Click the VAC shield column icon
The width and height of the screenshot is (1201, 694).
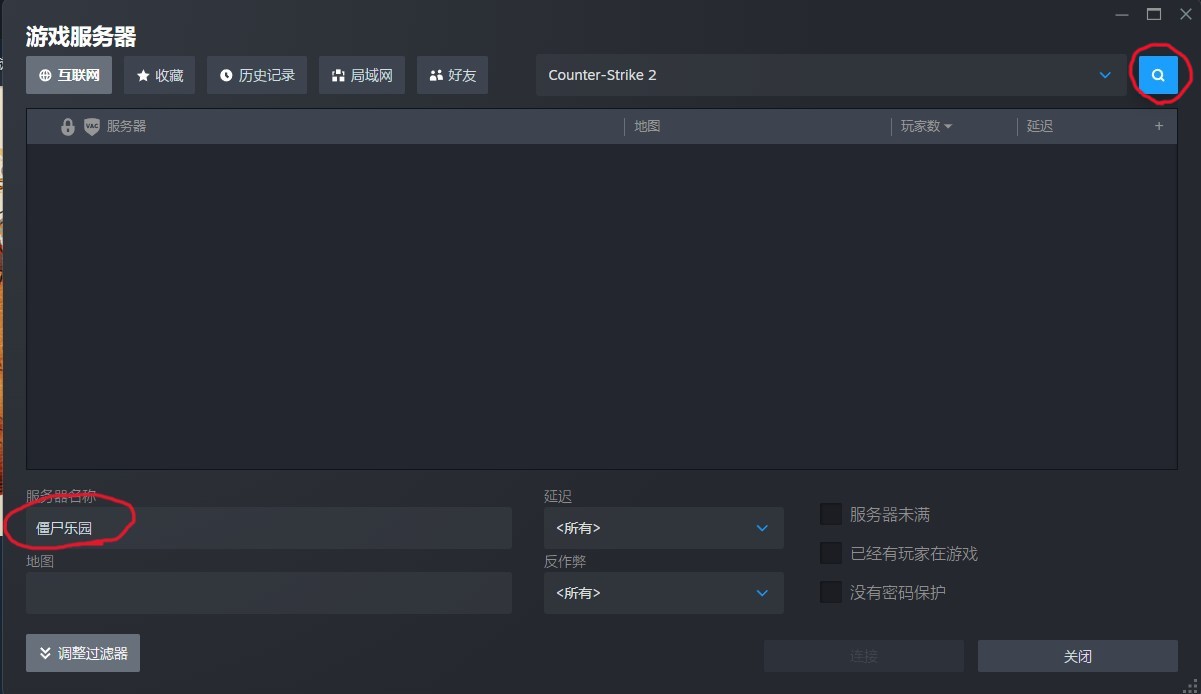coord(92,127)
